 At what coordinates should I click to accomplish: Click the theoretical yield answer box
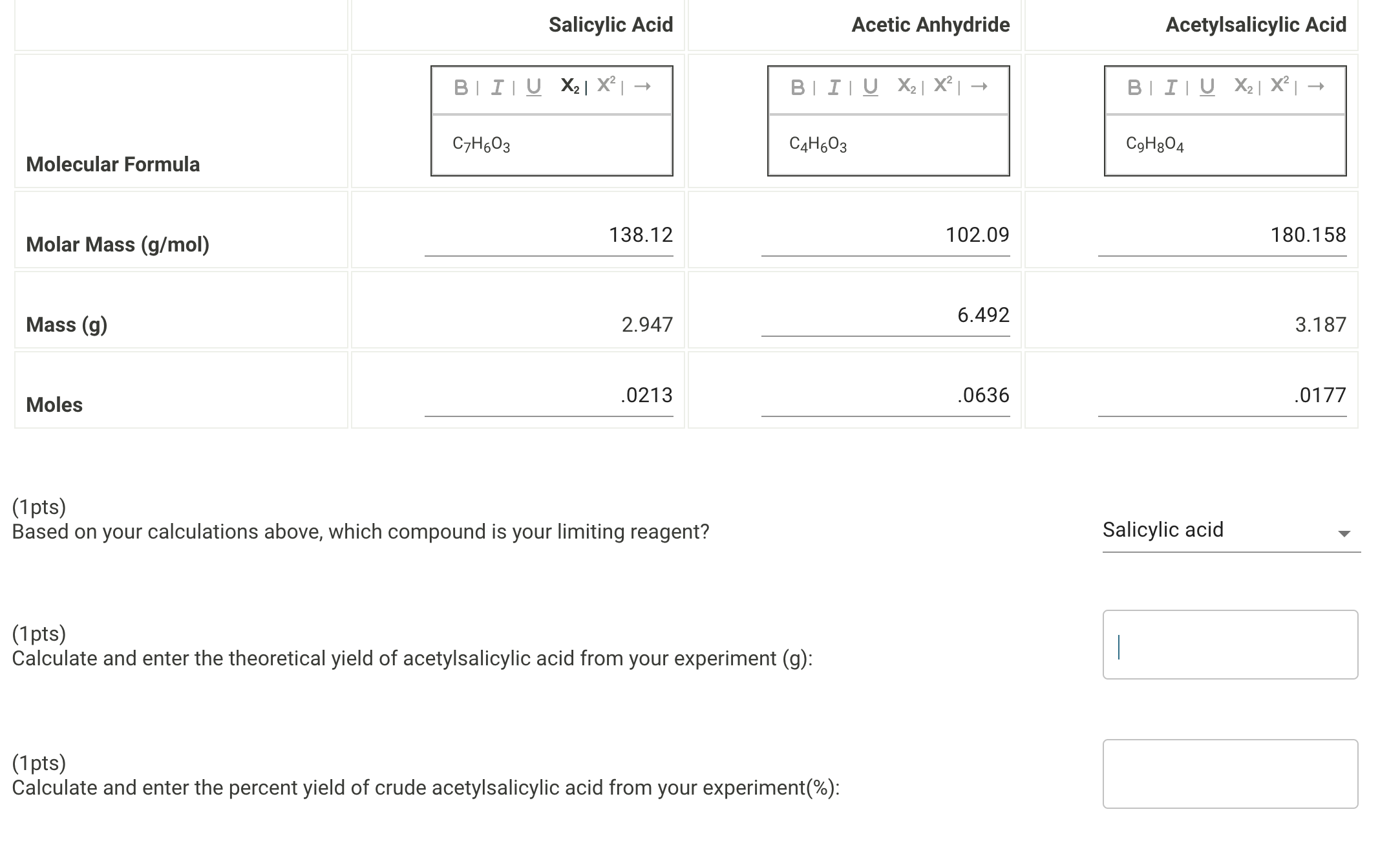point(1229,645)
